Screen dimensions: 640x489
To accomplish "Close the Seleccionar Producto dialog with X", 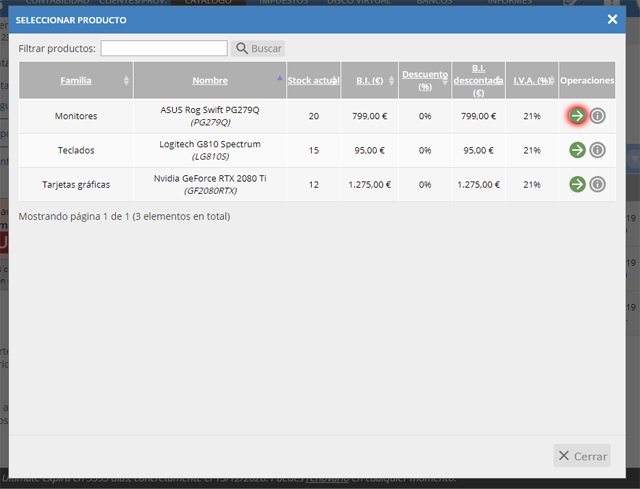I will [612, 19].
